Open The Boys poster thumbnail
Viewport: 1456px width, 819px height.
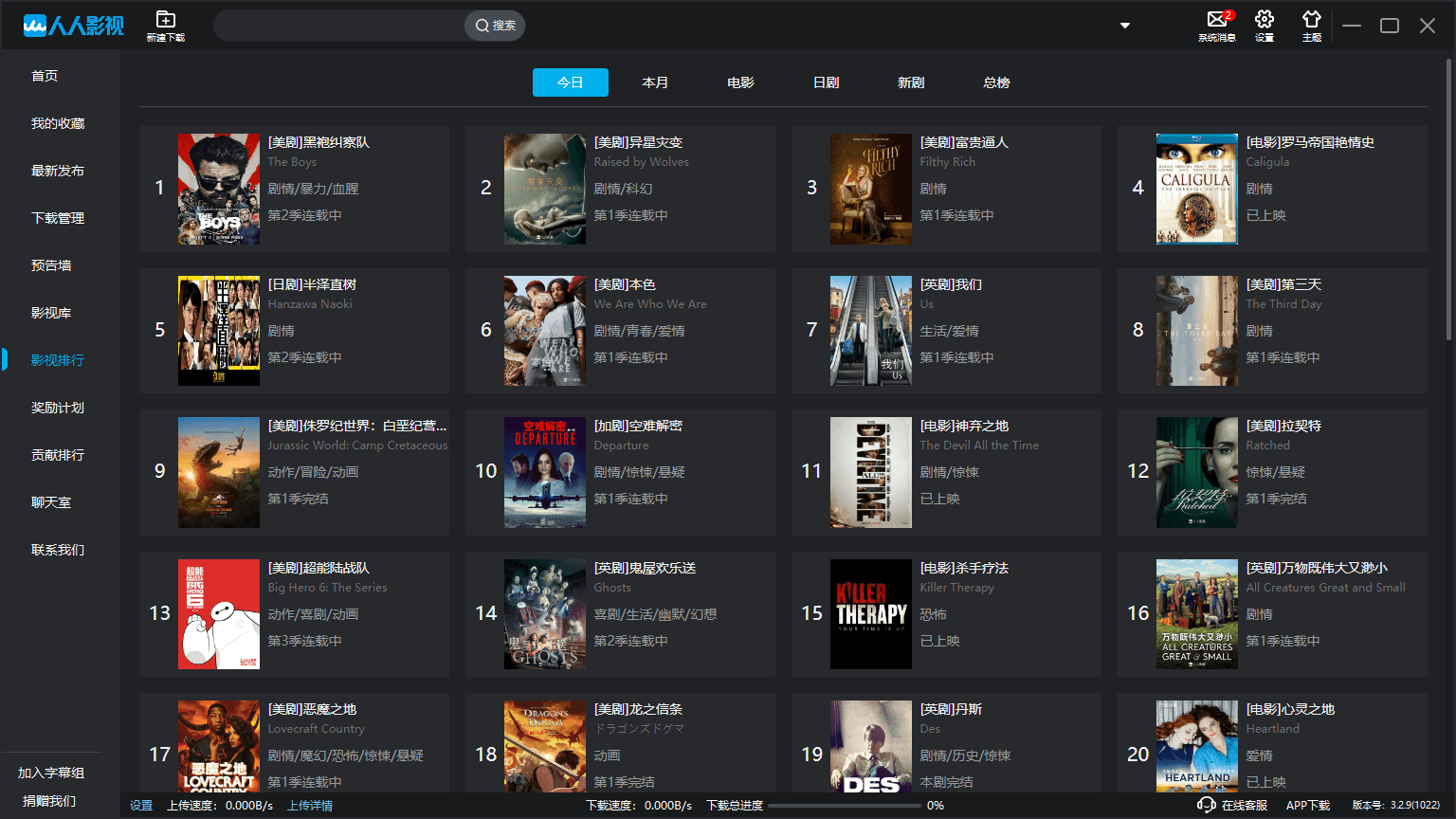tap(218, 188)
